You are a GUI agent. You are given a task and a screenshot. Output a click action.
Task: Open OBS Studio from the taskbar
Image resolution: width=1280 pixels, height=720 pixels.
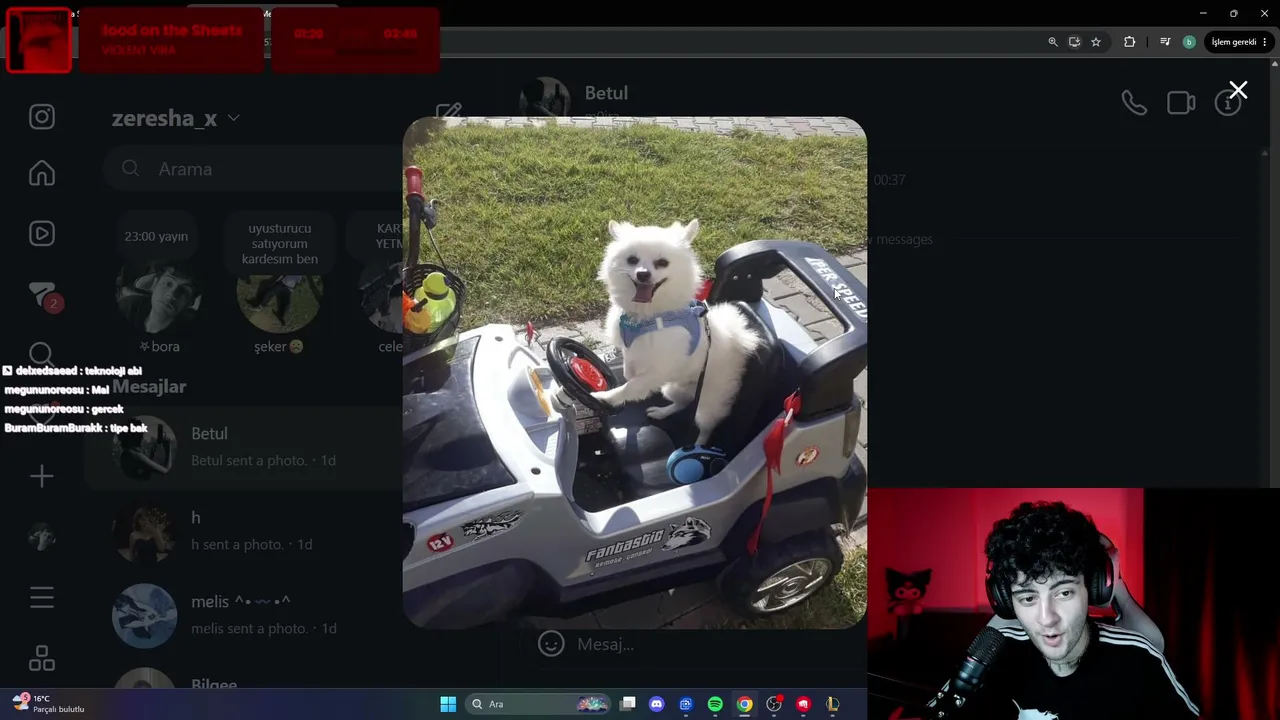pos(774,704)
